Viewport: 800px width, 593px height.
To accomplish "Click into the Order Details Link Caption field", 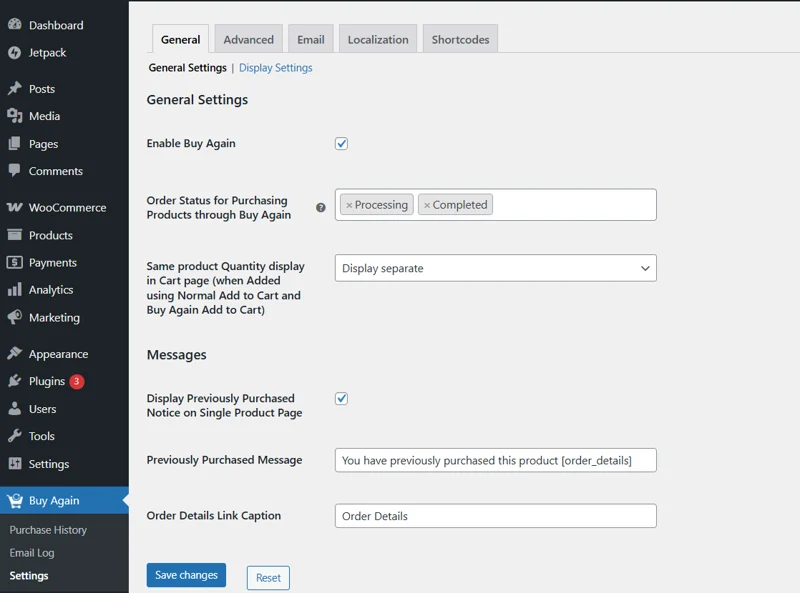I will tap(495, 516).
